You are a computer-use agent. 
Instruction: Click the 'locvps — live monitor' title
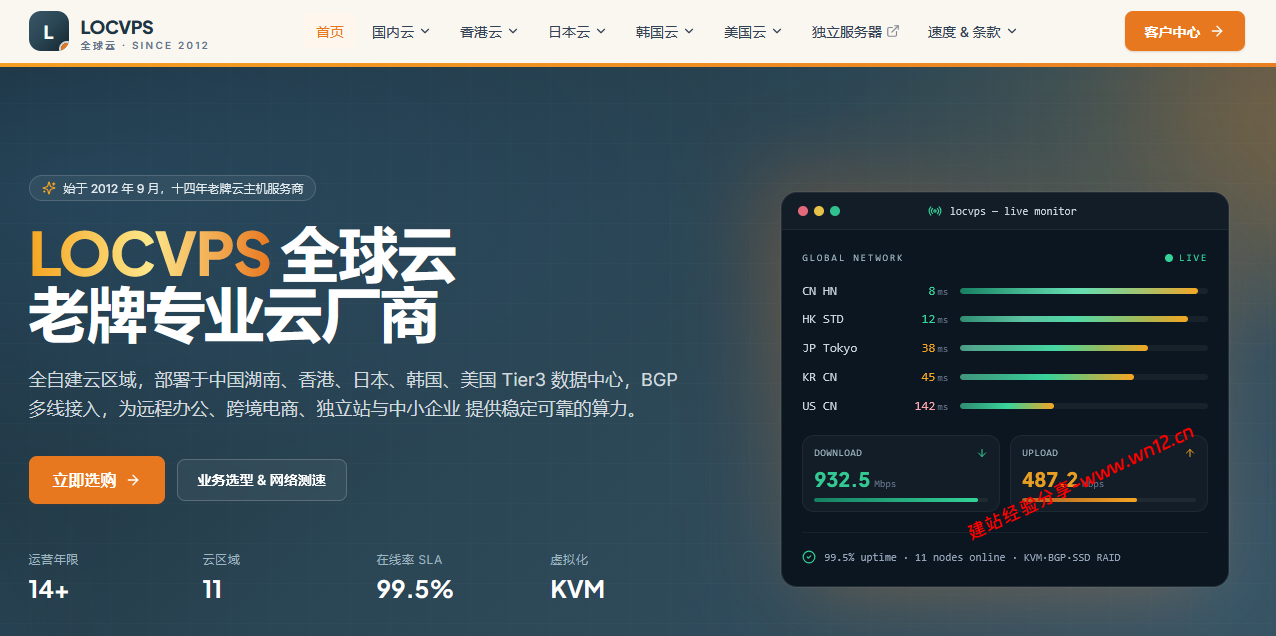1013,211
